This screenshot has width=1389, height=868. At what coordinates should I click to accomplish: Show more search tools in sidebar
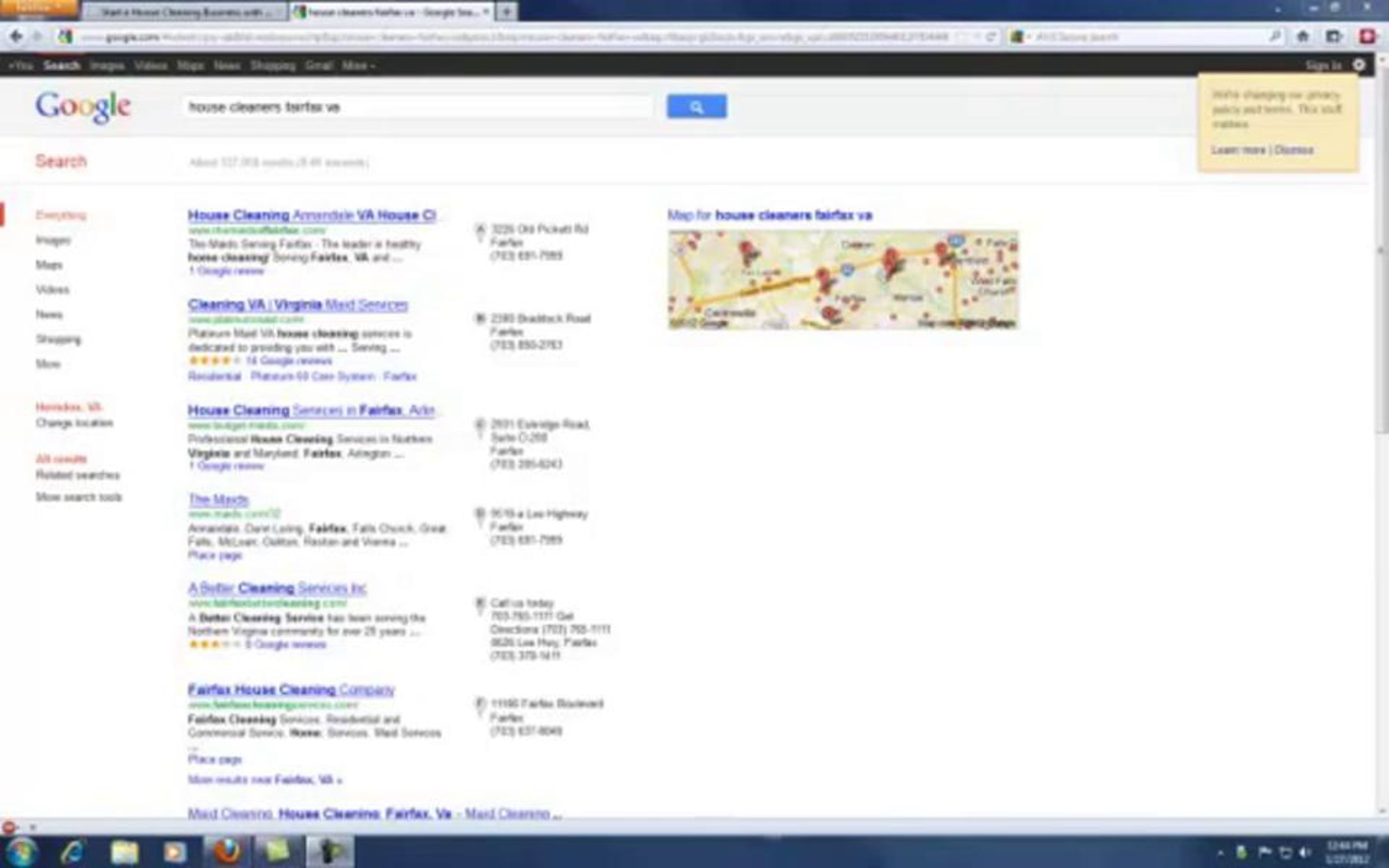79,497
